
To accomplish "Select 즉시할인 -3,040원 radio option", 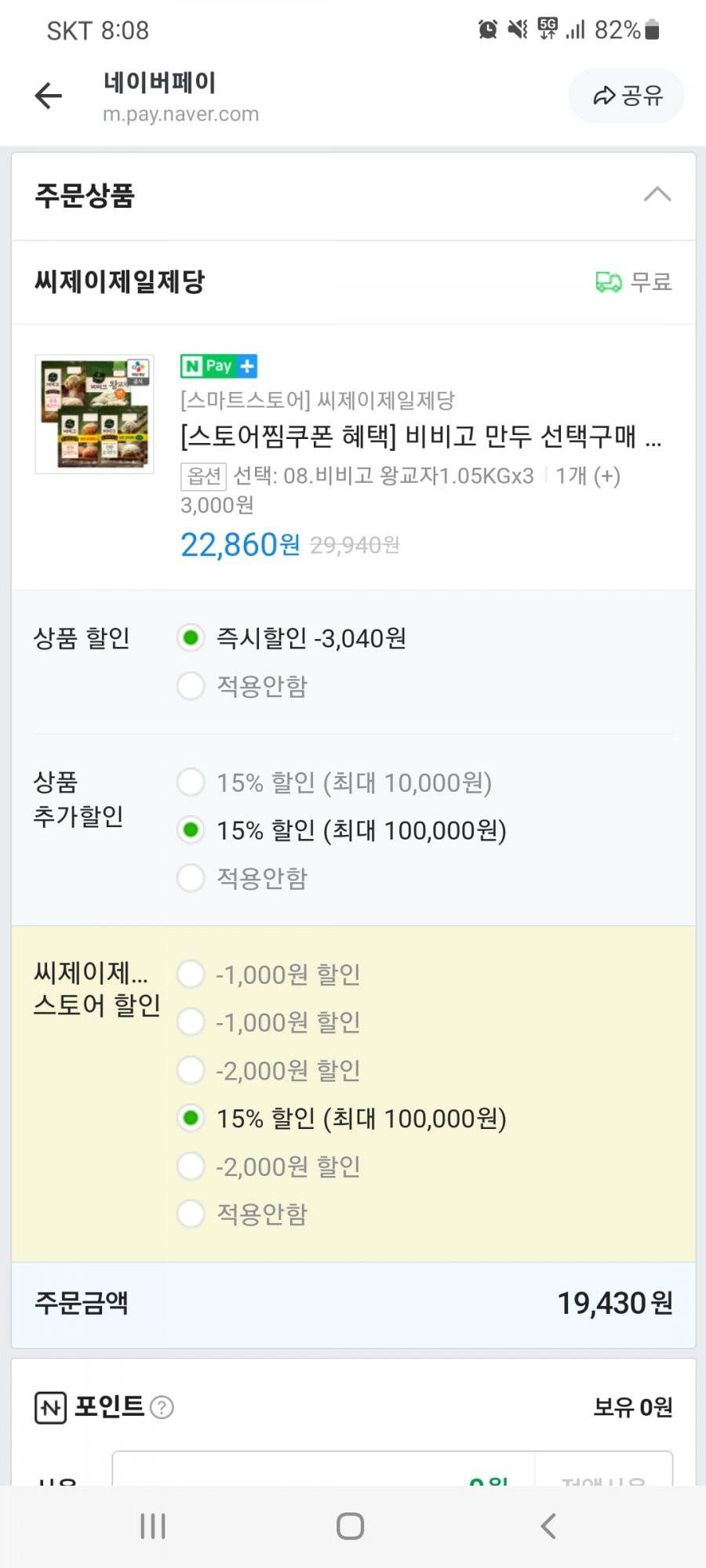I will (191, 638).
